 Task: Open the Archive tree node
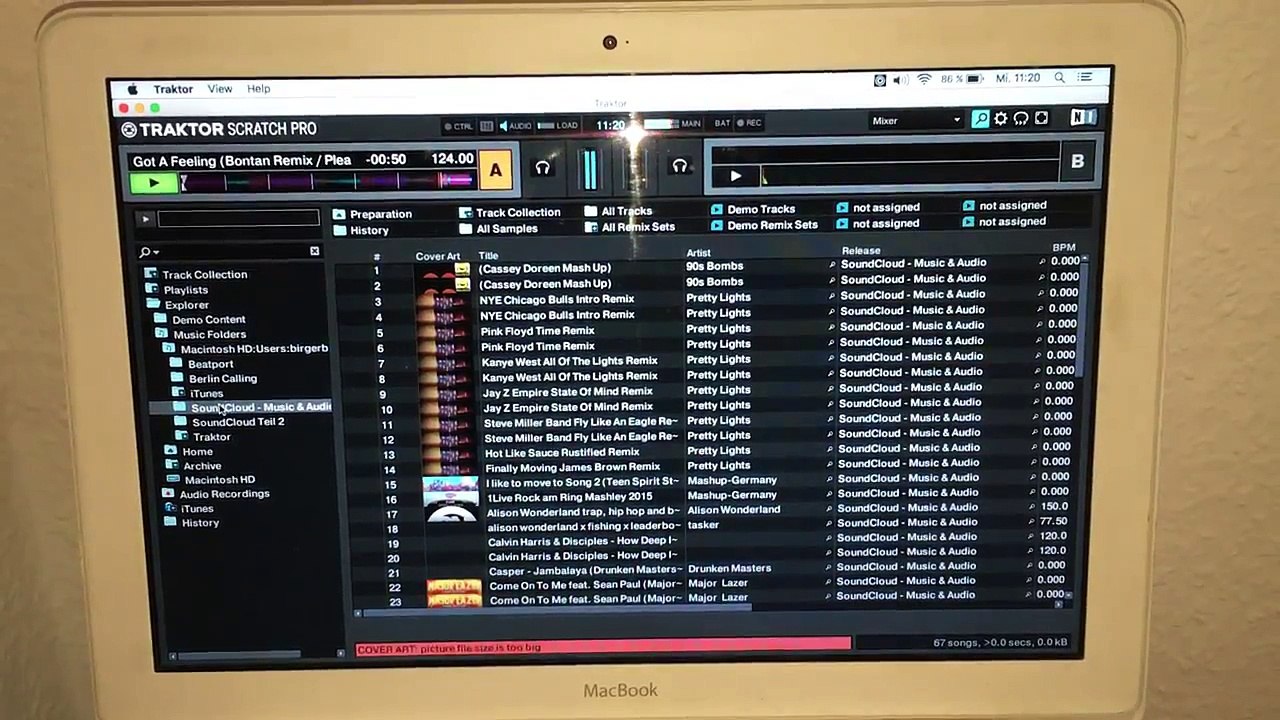click(x=194, y=466)
